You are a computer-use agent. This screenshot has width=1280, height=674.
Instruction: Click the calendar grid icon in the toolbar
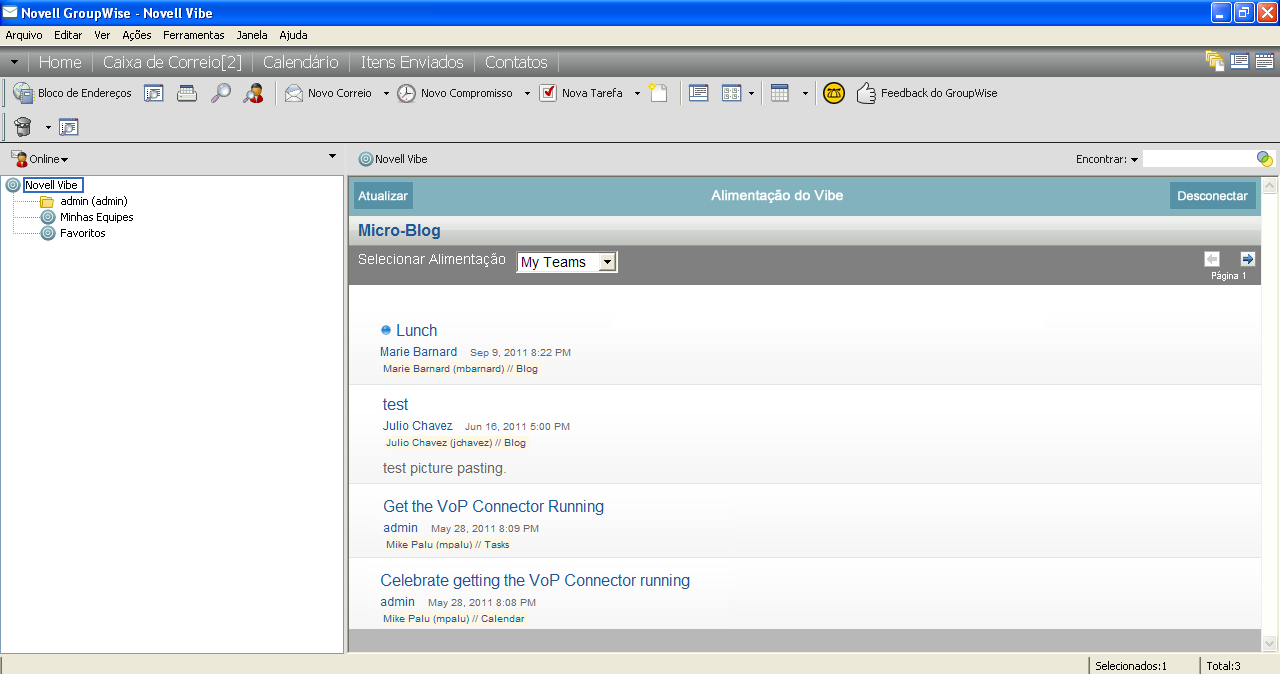(780, 93)
